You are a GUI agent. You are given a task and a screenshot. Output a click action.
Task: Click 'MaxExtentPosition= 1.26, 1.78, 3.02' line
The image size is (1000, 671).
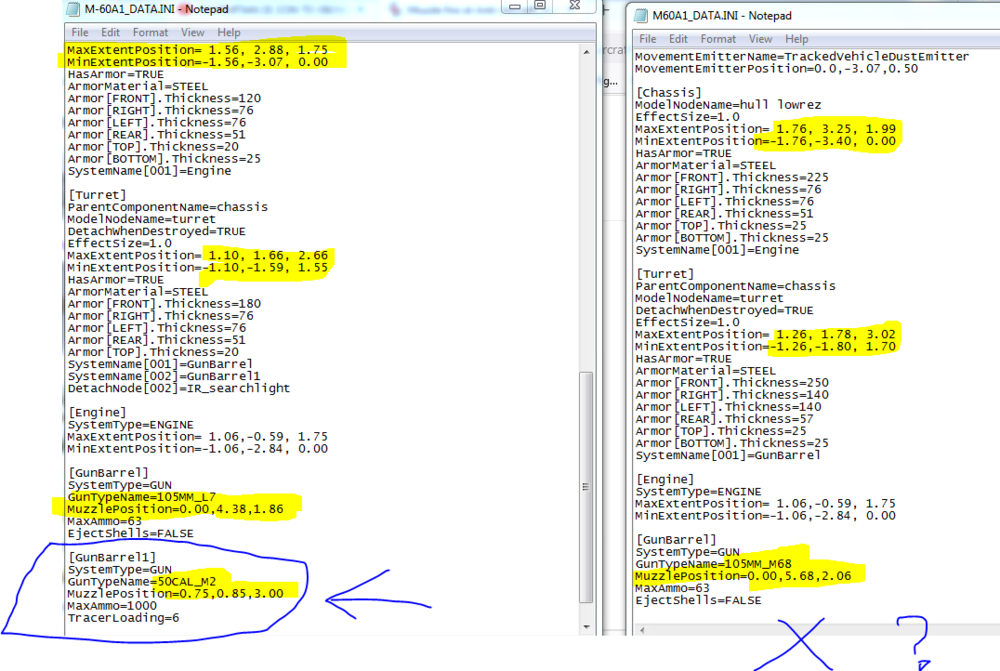[x=765, y=334]
